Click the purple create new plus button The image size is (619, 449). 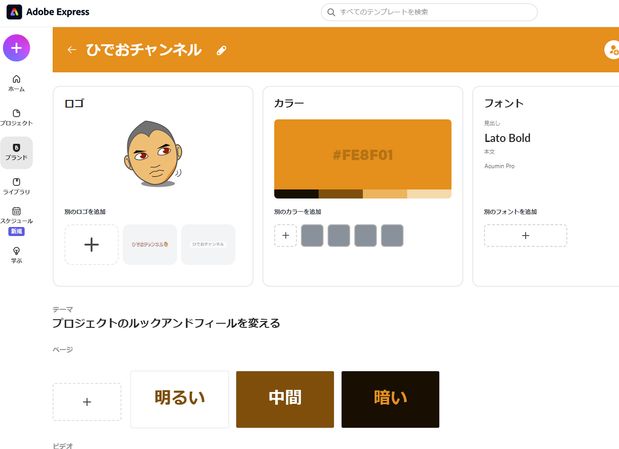16,48
